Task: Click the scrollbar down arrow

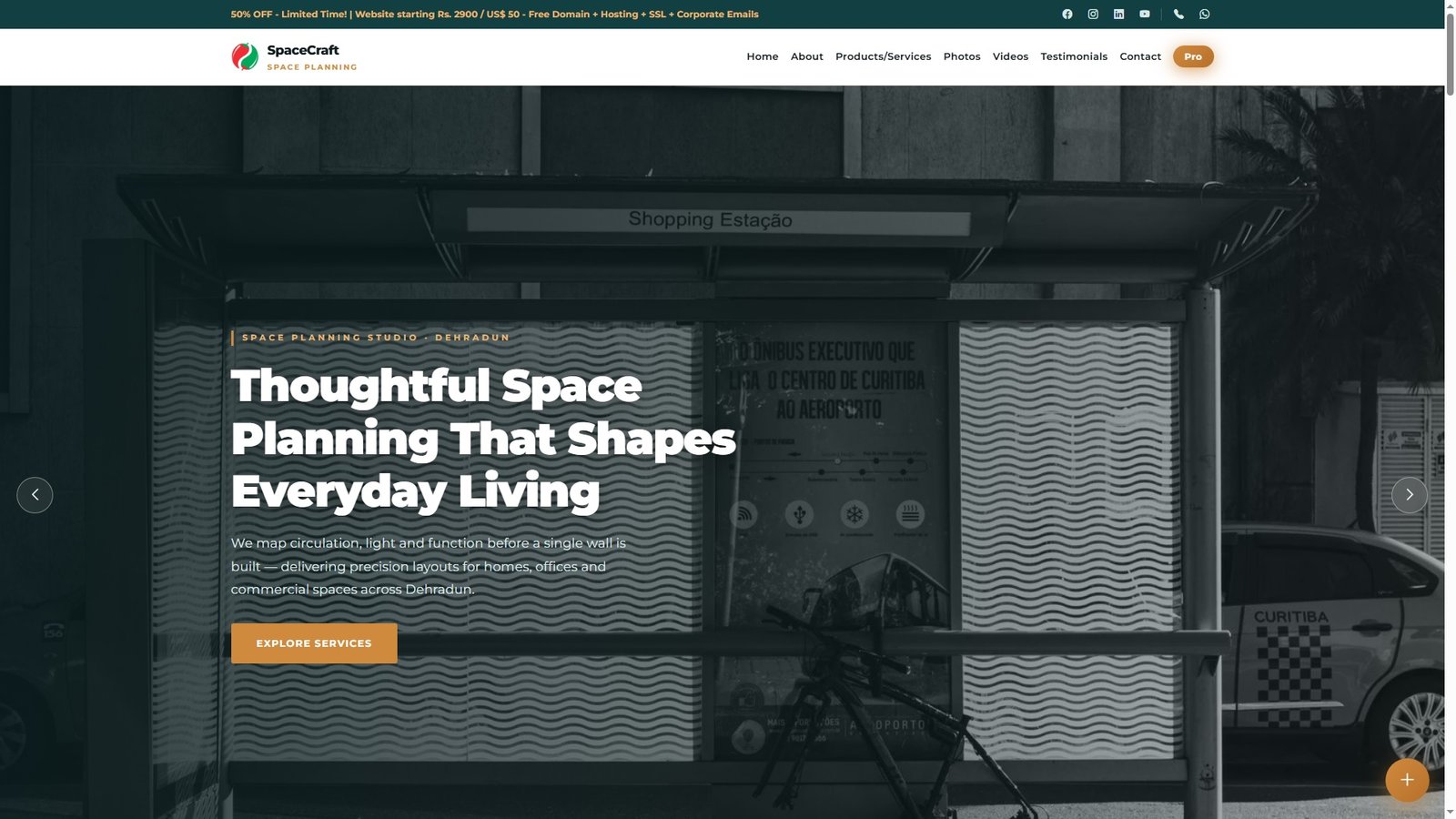Action: [x=1451, y=813]
